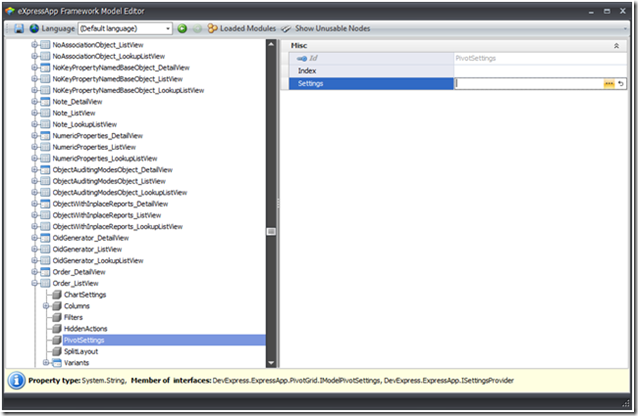Select ObjectWithInplaceReports_ListView tree item
The width and height of the screenshot is (638, 416).
click(x=107, y=215)
